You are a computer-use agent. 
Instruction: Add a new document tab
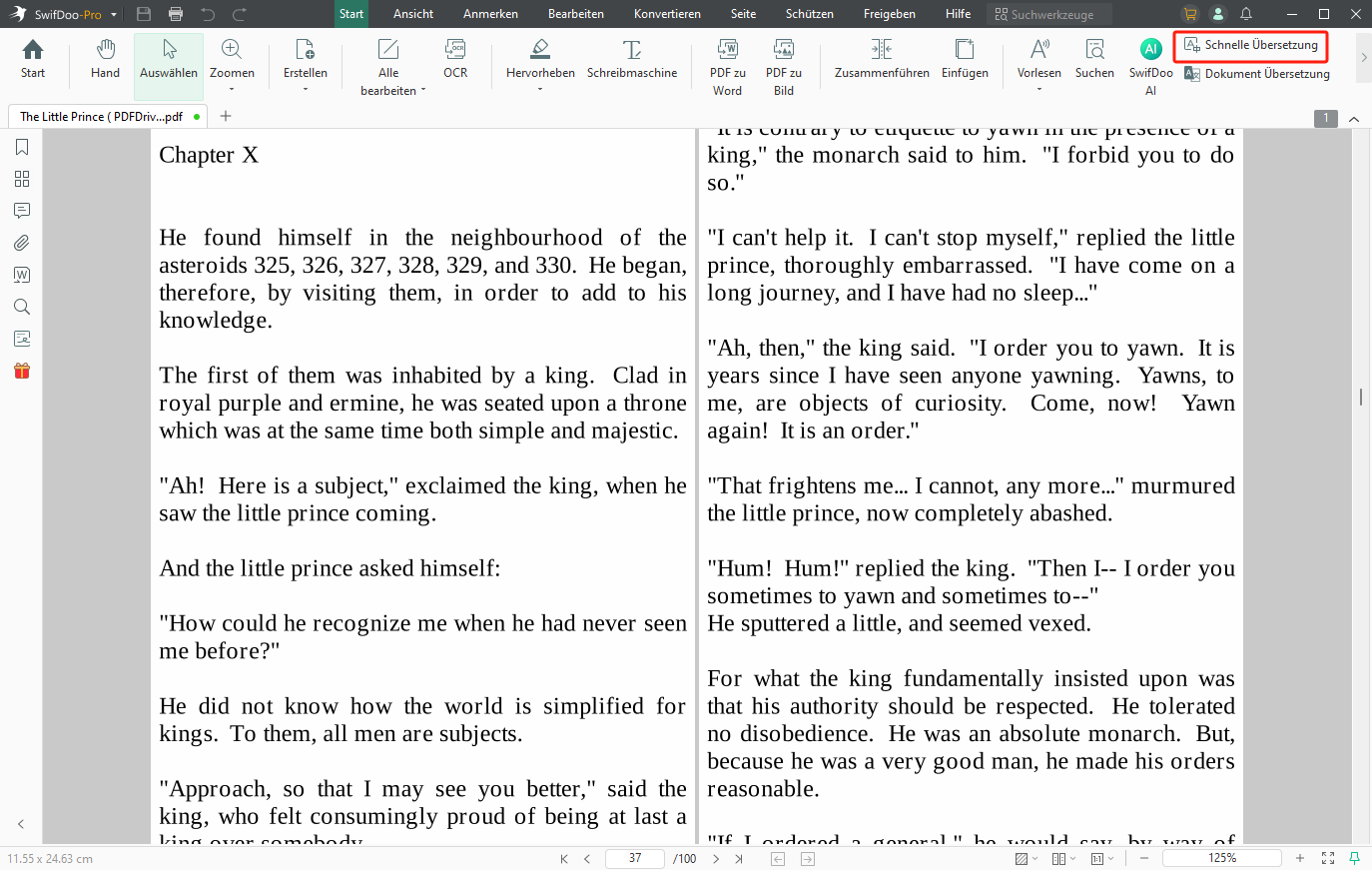click(226, 116)
